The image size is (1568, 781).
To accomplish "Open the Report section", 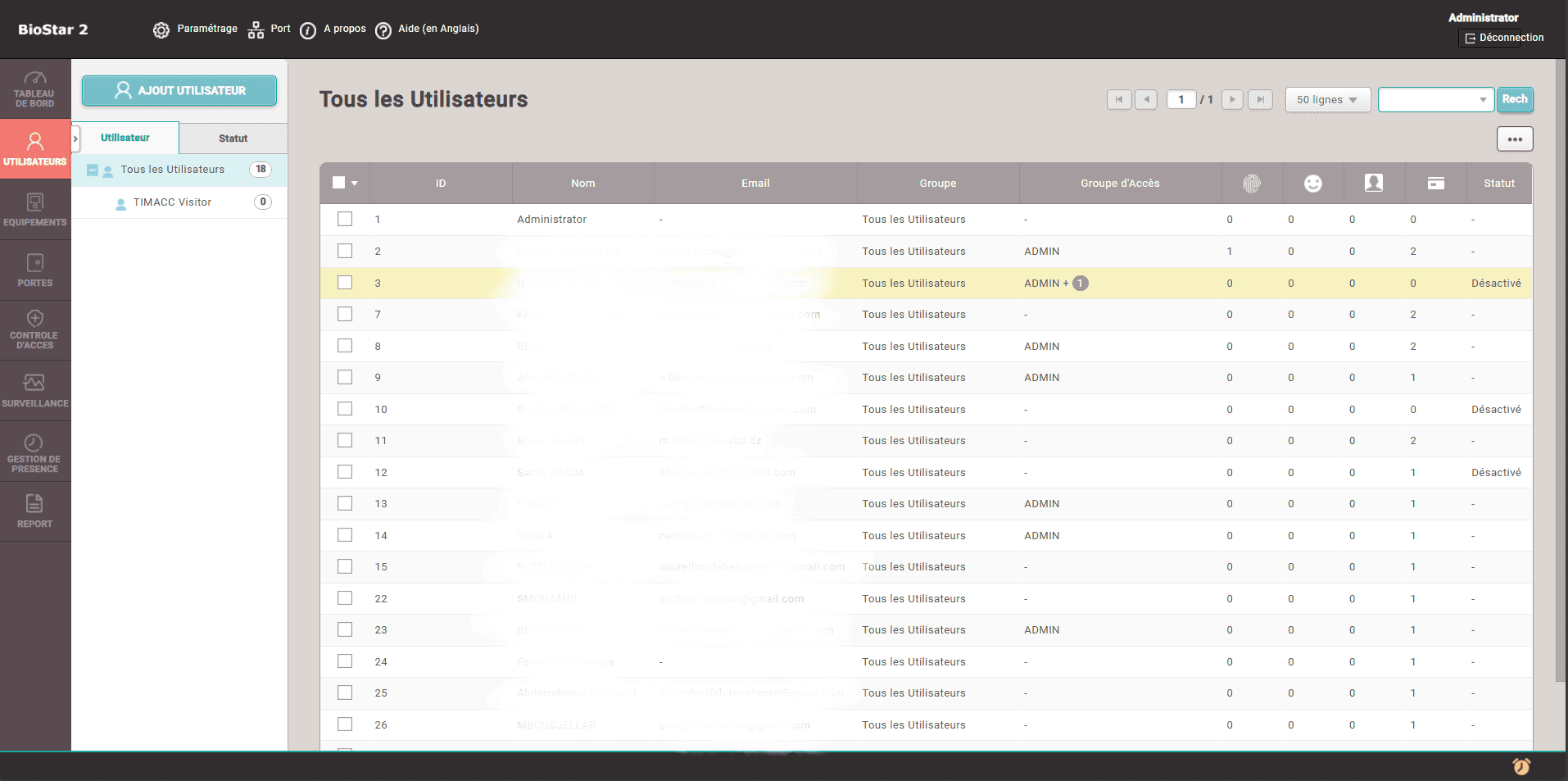I will (x=35, y=511).
